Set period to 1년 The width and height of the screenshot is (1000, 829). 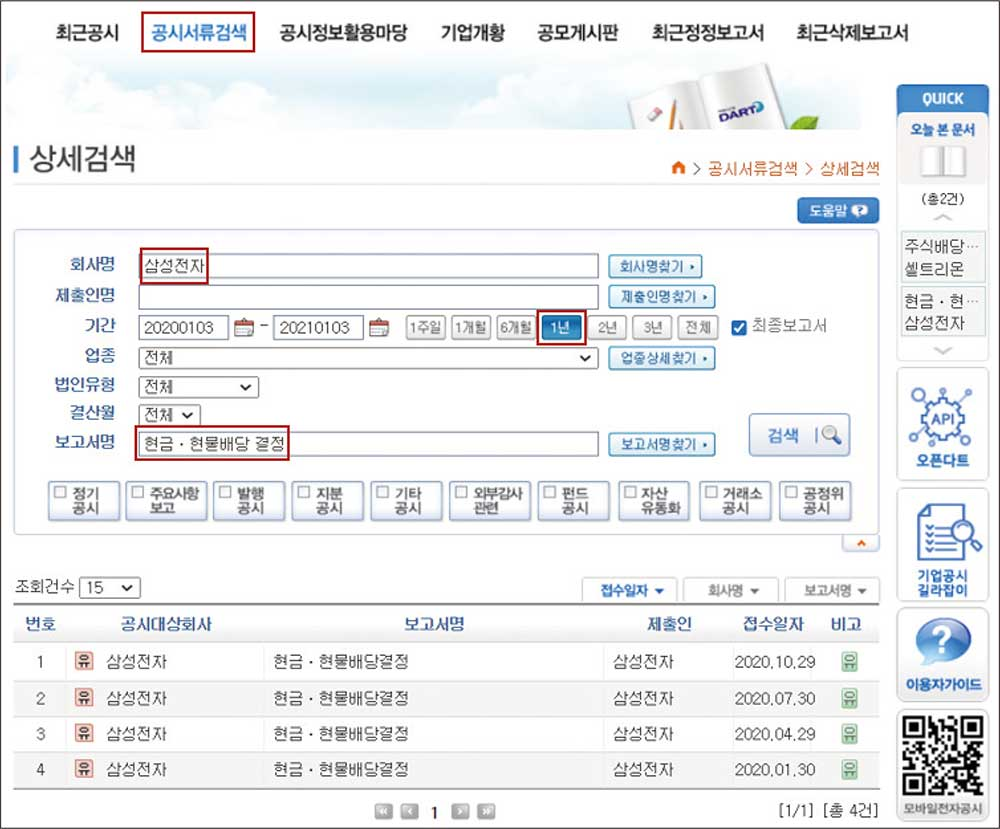click(x=561, y=328)
